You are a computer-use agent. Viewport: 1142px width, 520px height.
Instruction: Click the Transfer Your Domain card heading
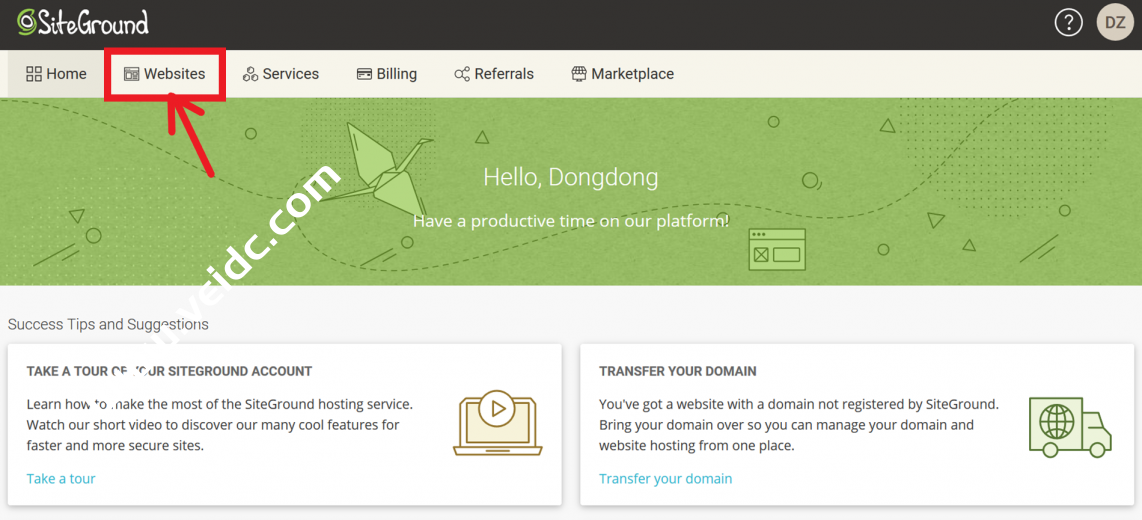(x=677, y=371)
